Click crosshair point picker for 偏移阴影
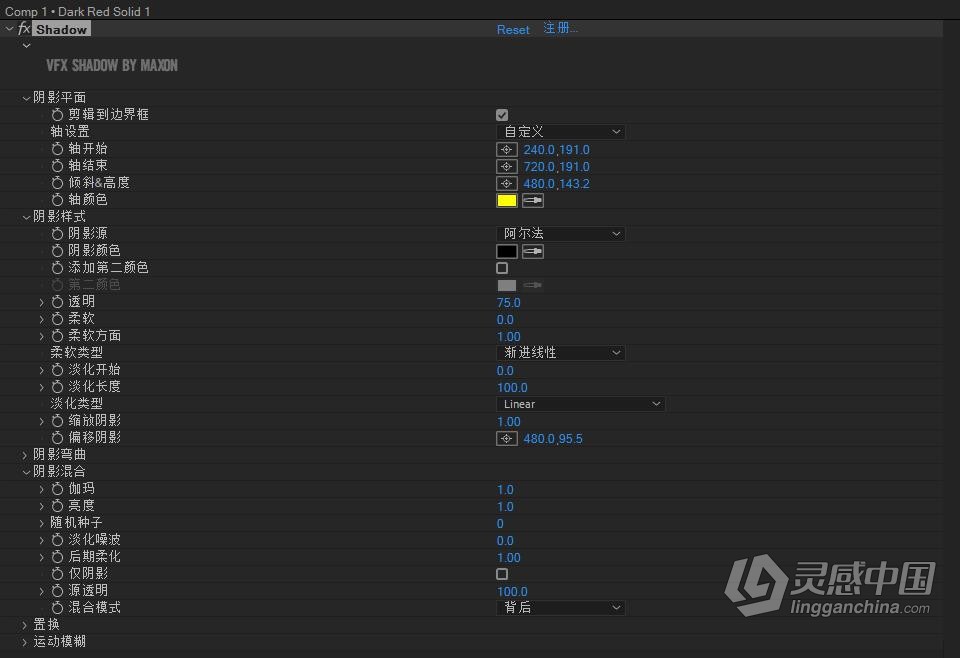The image size is (960, 658). (506, 439)
